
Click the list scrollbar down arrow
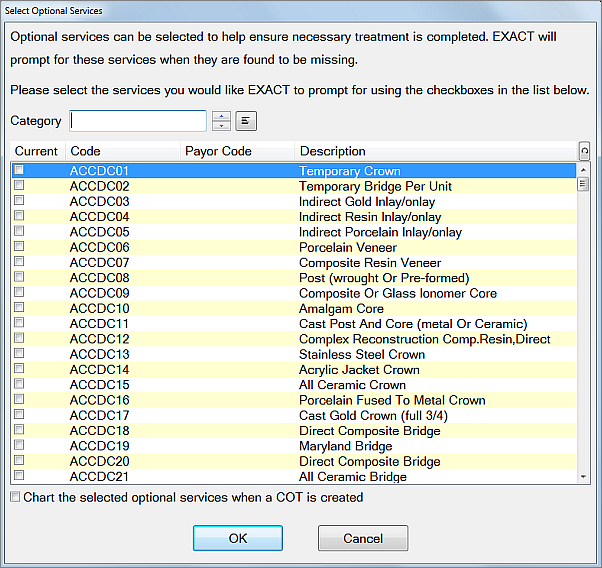coord(584,477)
